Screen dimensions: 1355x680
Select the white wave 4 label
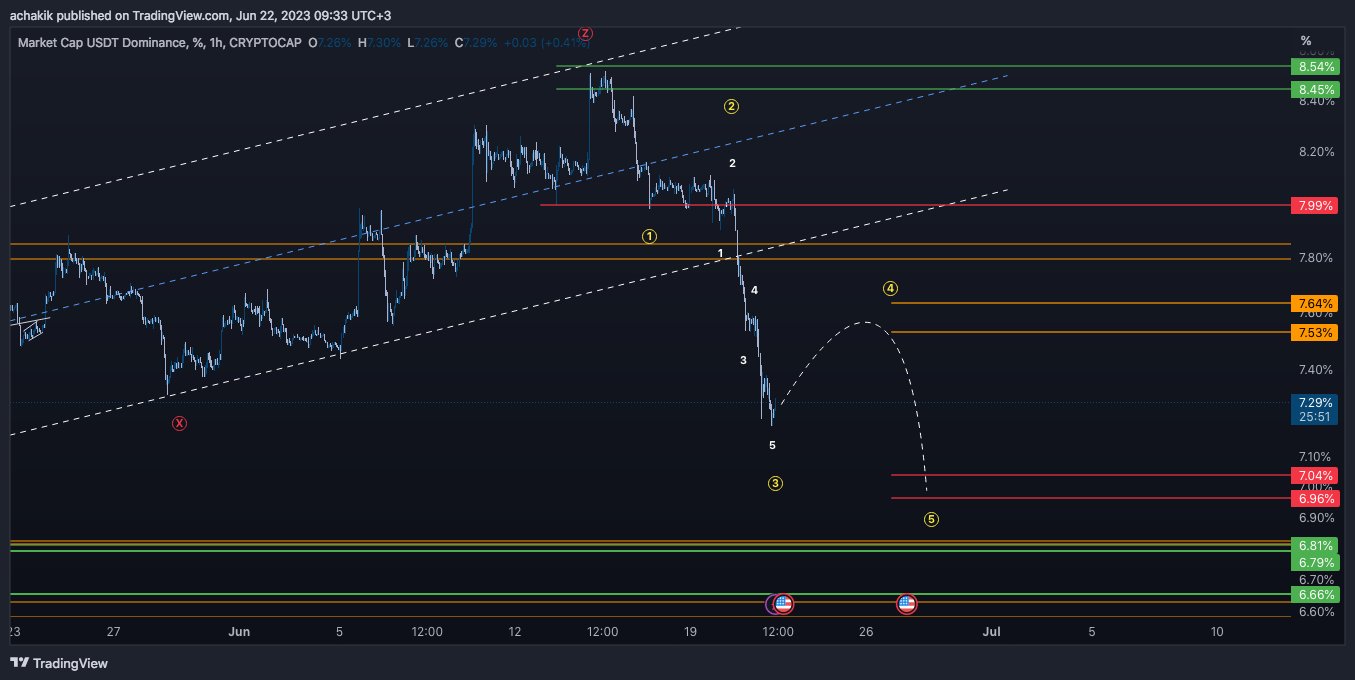[x=754, y=290]
